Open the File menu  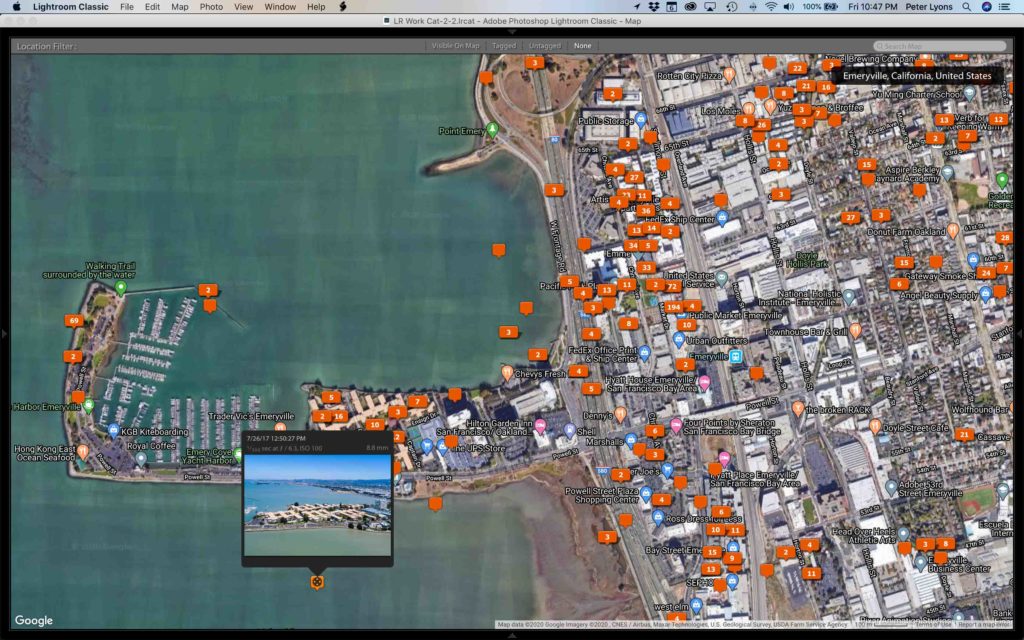pos(127,7)
